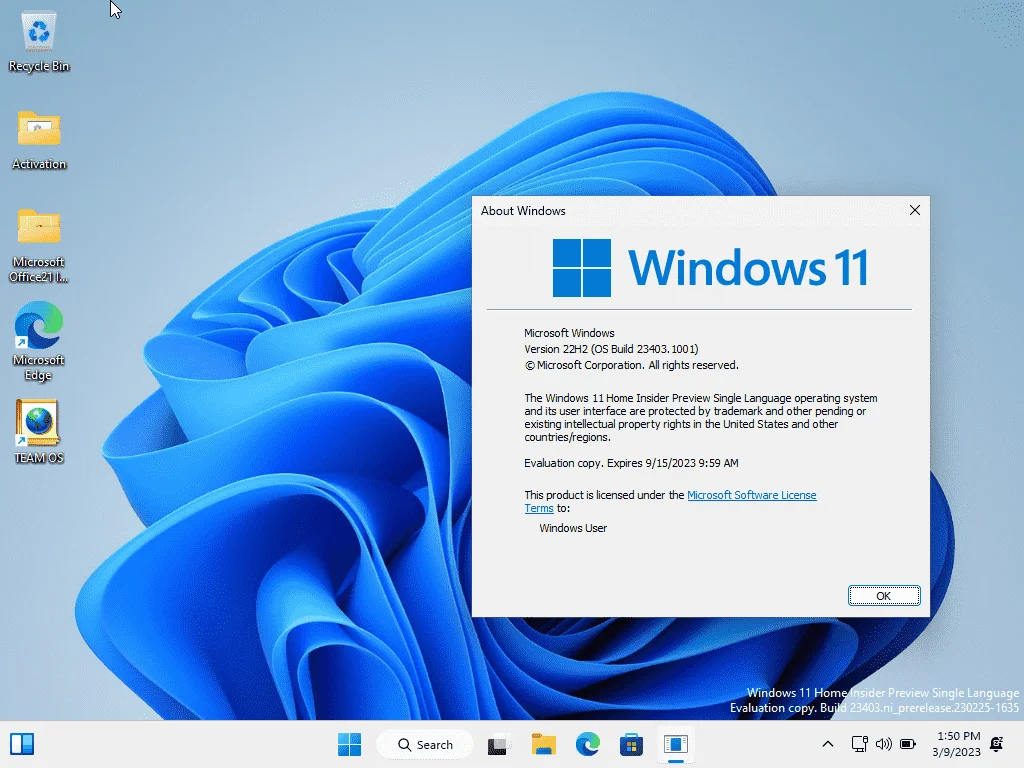Click the Windows 11 logo in dialog

tap(711, 267)
